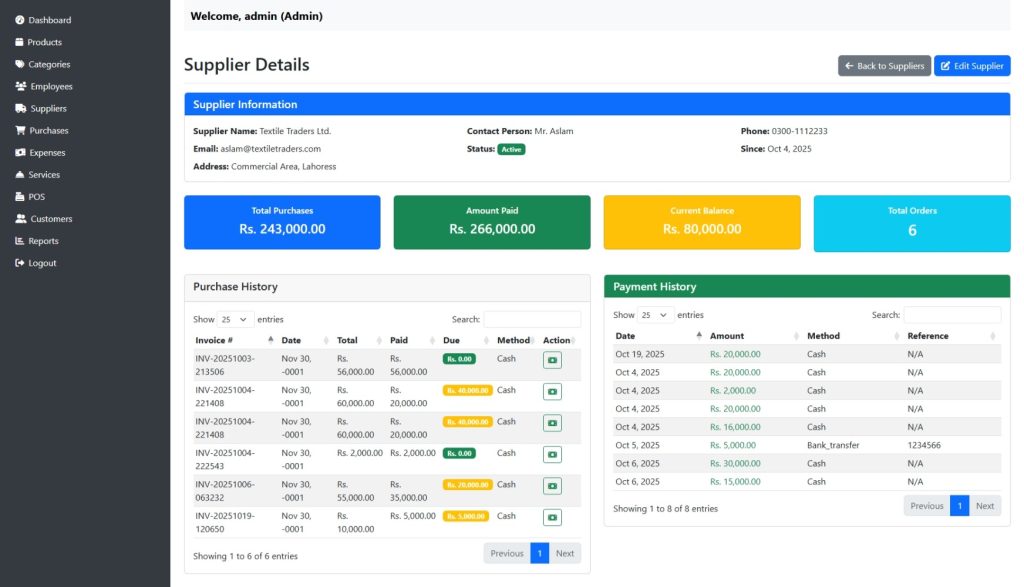Click the Dashboard icon in sidebar

pyautogui.click(x=20, y=20)
